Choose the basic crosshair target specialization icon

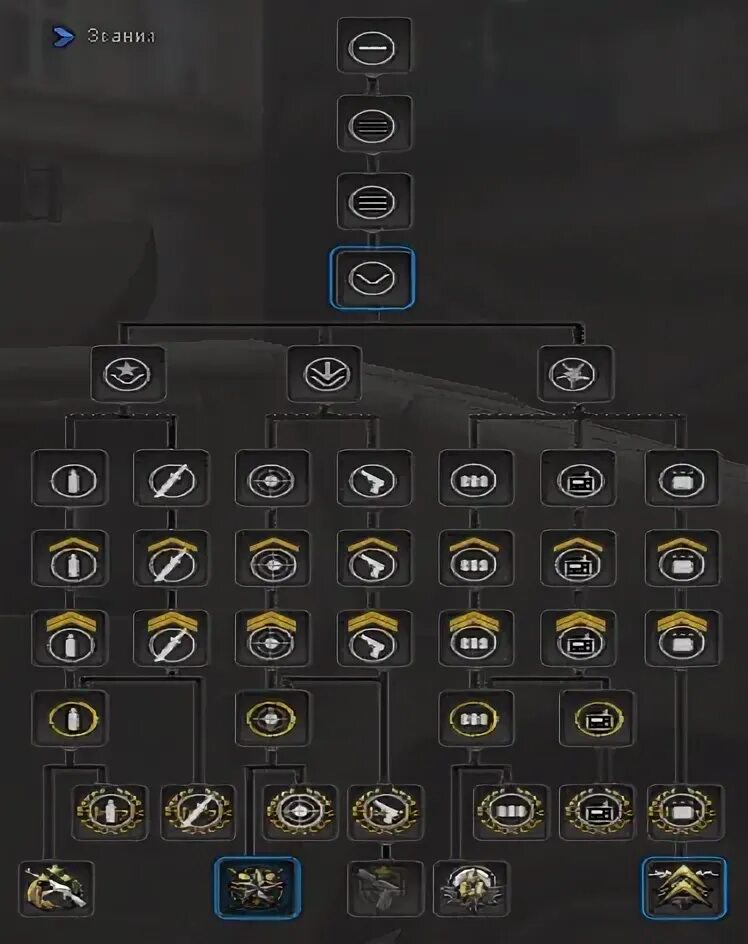pyautogui.click(x=272, y=479)
